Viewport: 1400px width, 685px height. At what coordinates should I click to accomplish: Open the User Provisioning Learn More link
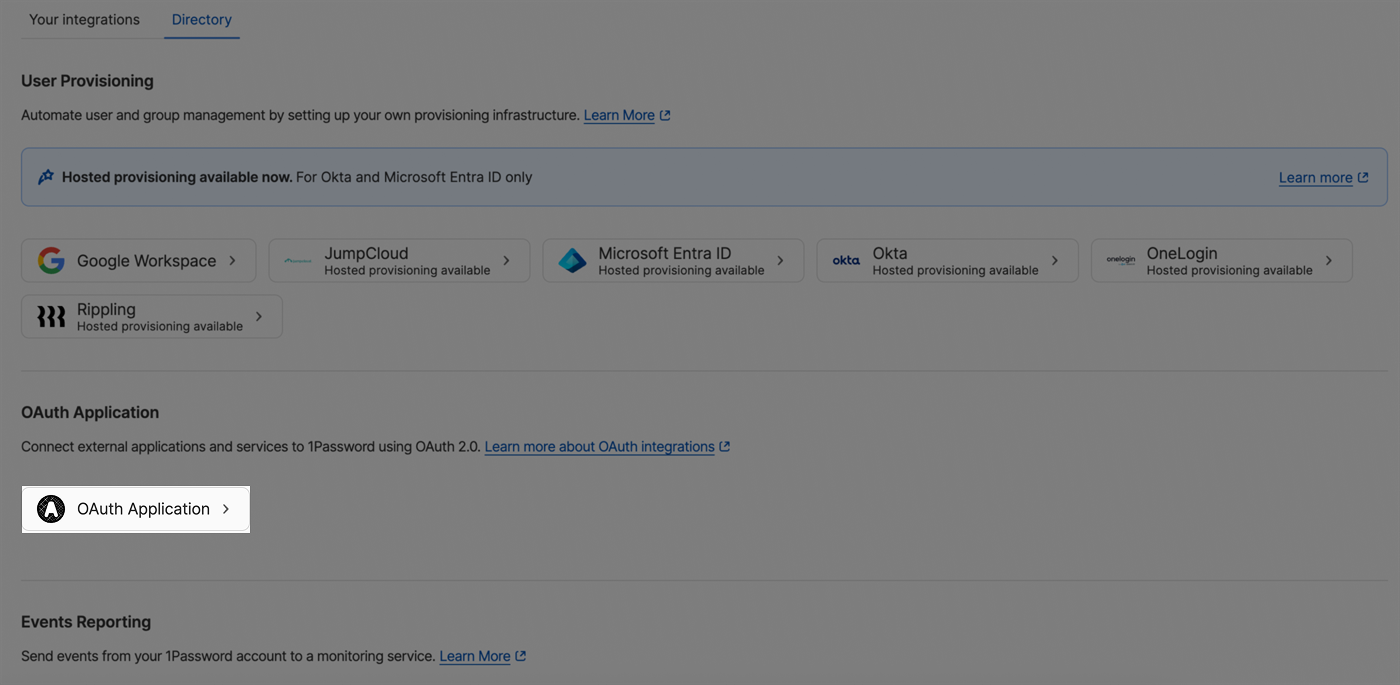point(618,114)
